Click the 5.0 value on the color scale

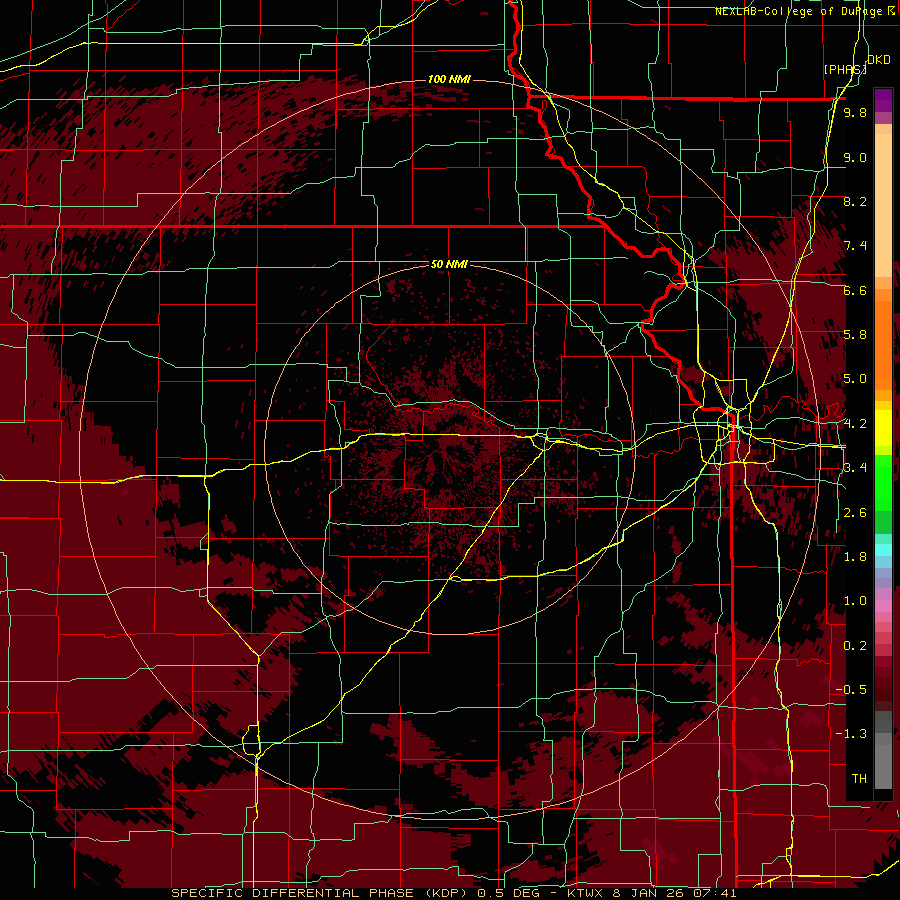855,379
